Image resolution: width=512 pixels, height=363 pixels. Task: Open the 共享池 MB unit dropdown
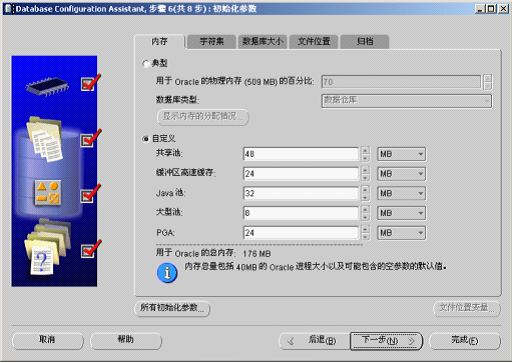pyautogui.click(x=401, y=154)
